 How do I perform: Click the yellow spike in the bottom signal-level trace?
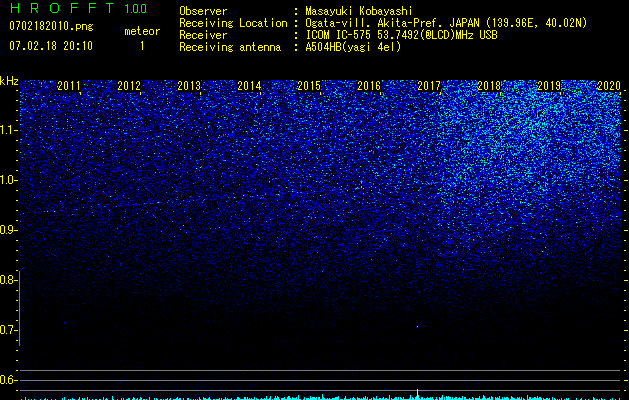417,393
